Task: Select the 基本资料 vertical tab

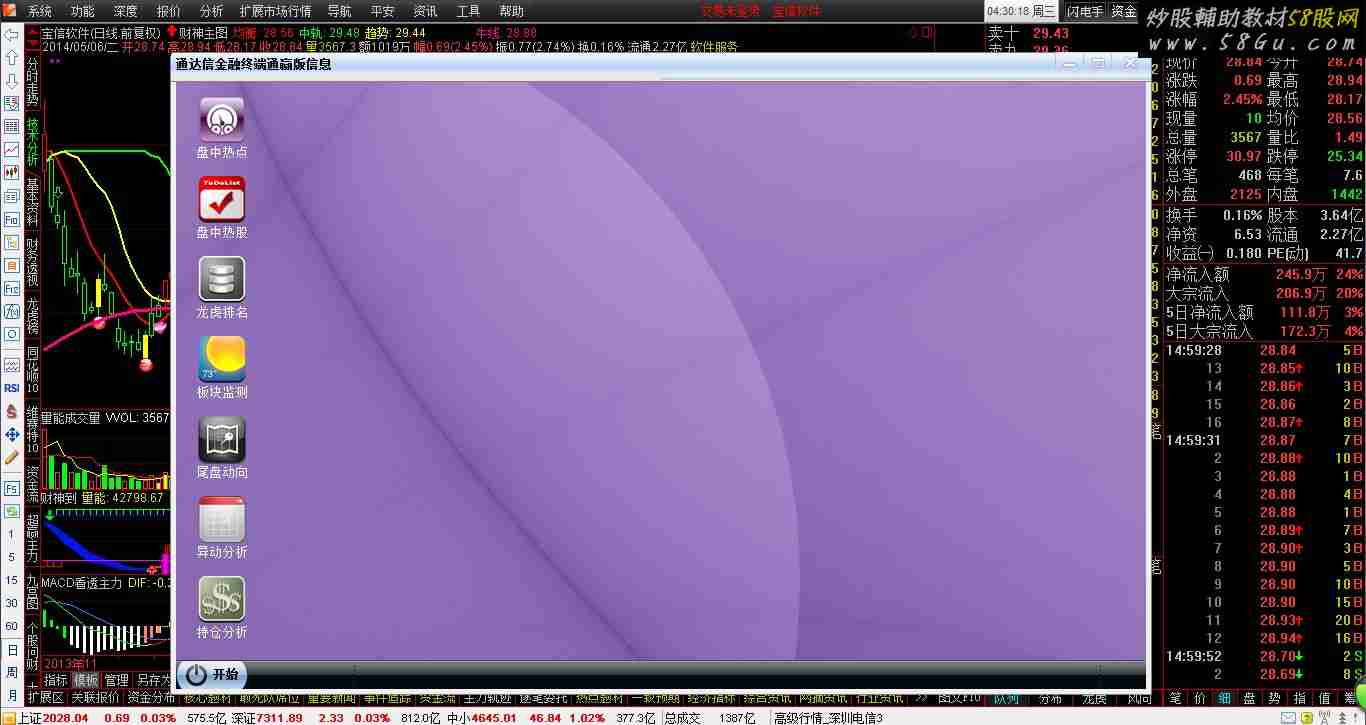Action: pos(32,203)
